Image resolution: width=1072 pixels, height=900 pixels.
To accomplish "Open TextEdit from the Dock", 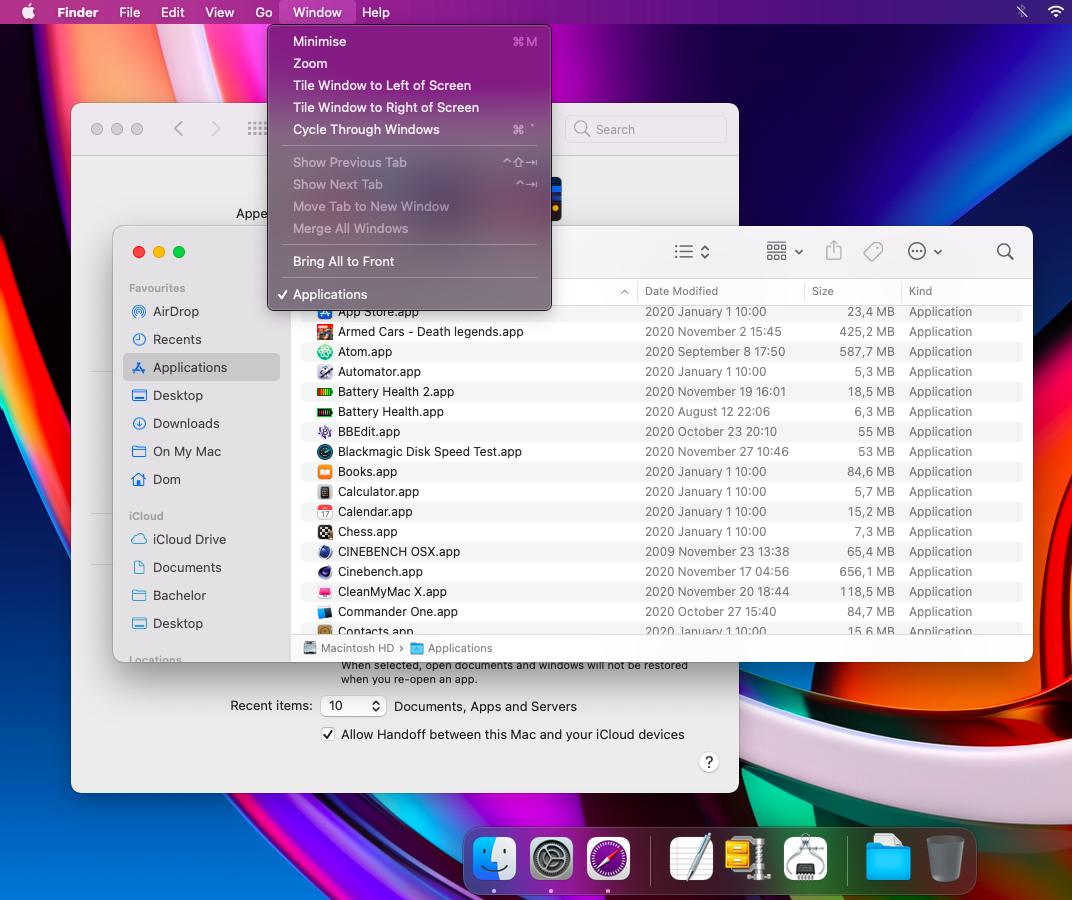I will point(691,858).
